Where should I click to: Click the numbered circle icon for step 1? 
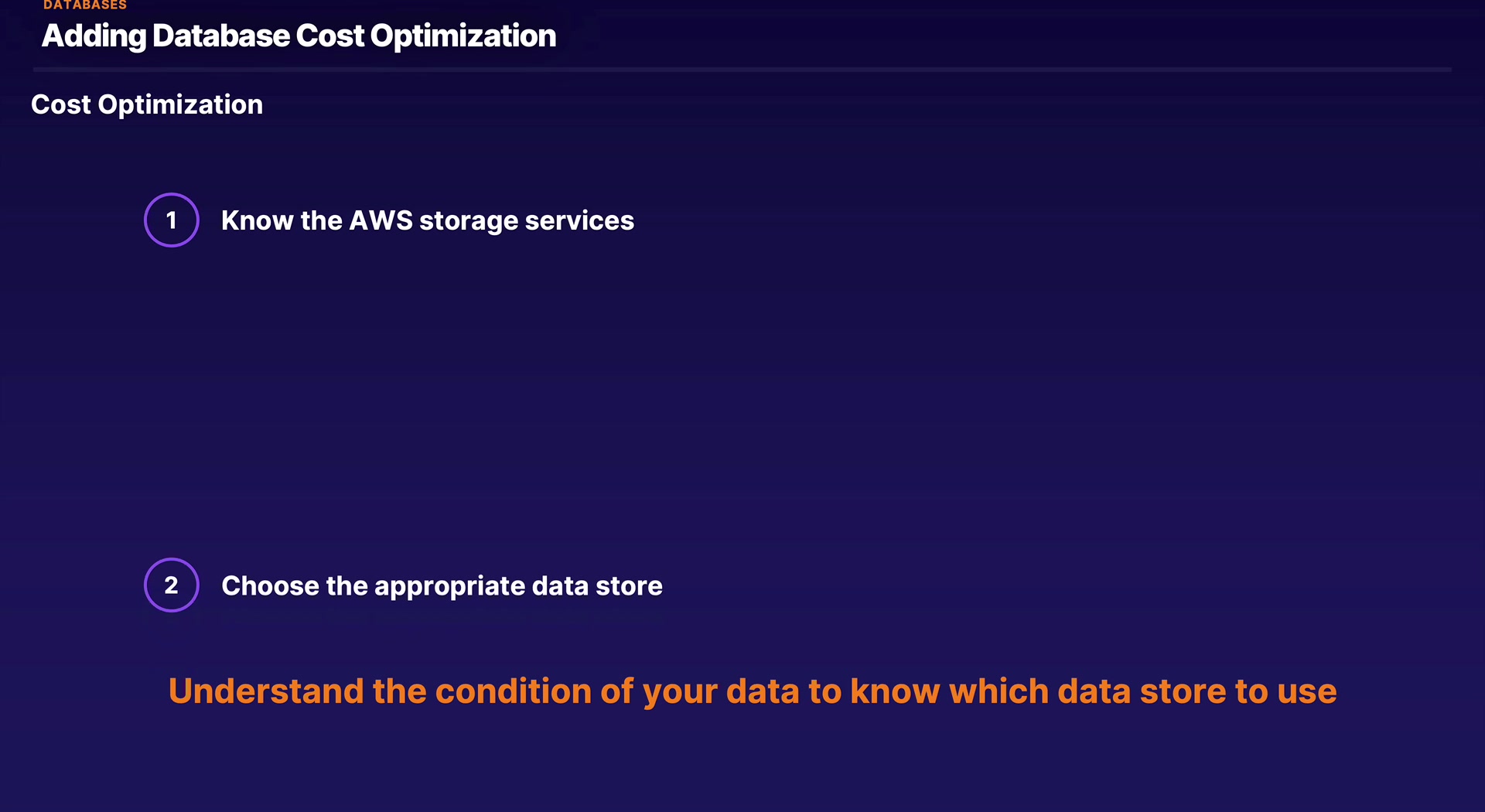tap(172, 220)
